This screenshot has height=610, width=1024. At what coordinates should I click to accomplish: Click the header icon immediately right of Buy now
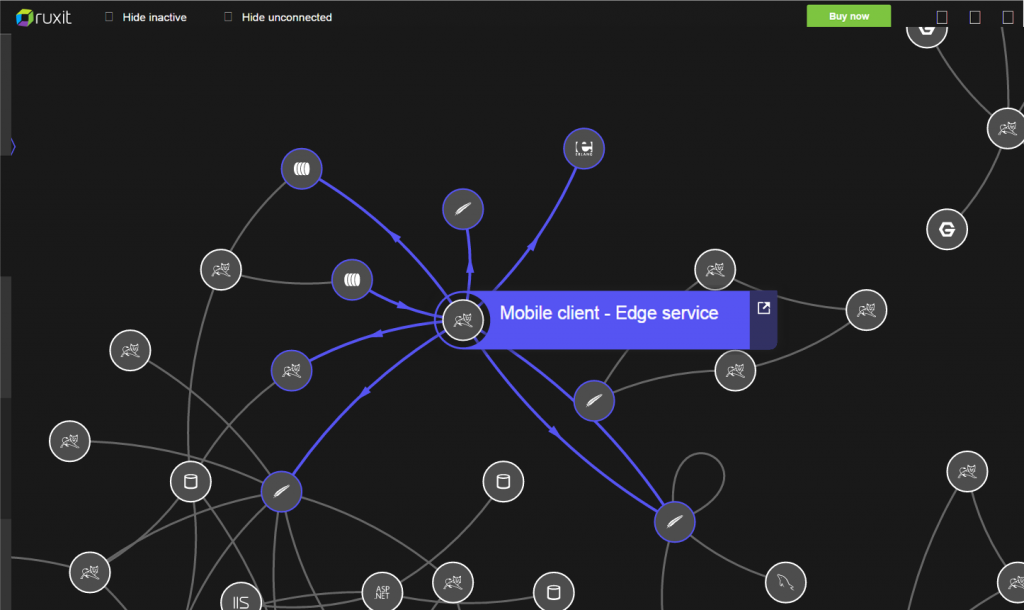(x=941, y=17)
